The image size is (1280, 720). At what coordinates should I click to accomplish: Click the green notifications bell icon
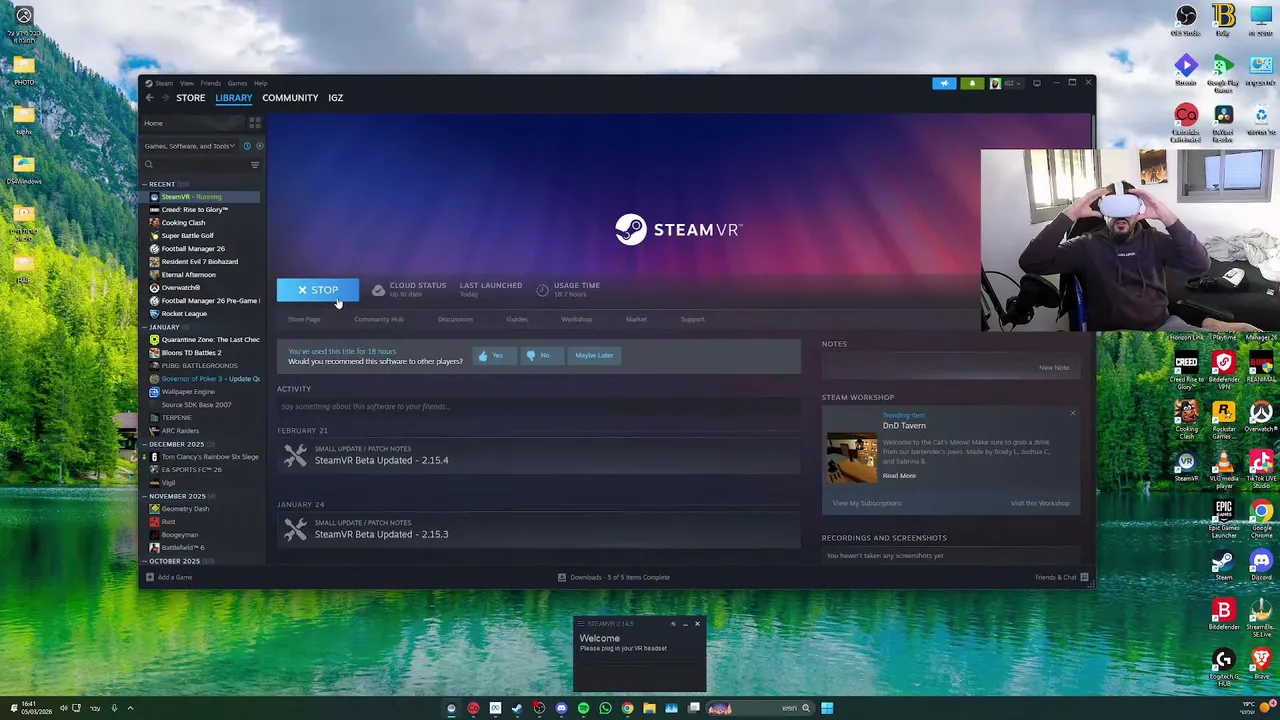[972, 84]
